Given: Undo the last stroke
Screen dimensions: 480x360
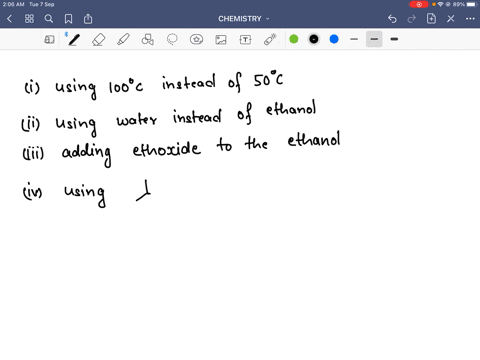Looking at the screenshot, I should pos(392,19).
